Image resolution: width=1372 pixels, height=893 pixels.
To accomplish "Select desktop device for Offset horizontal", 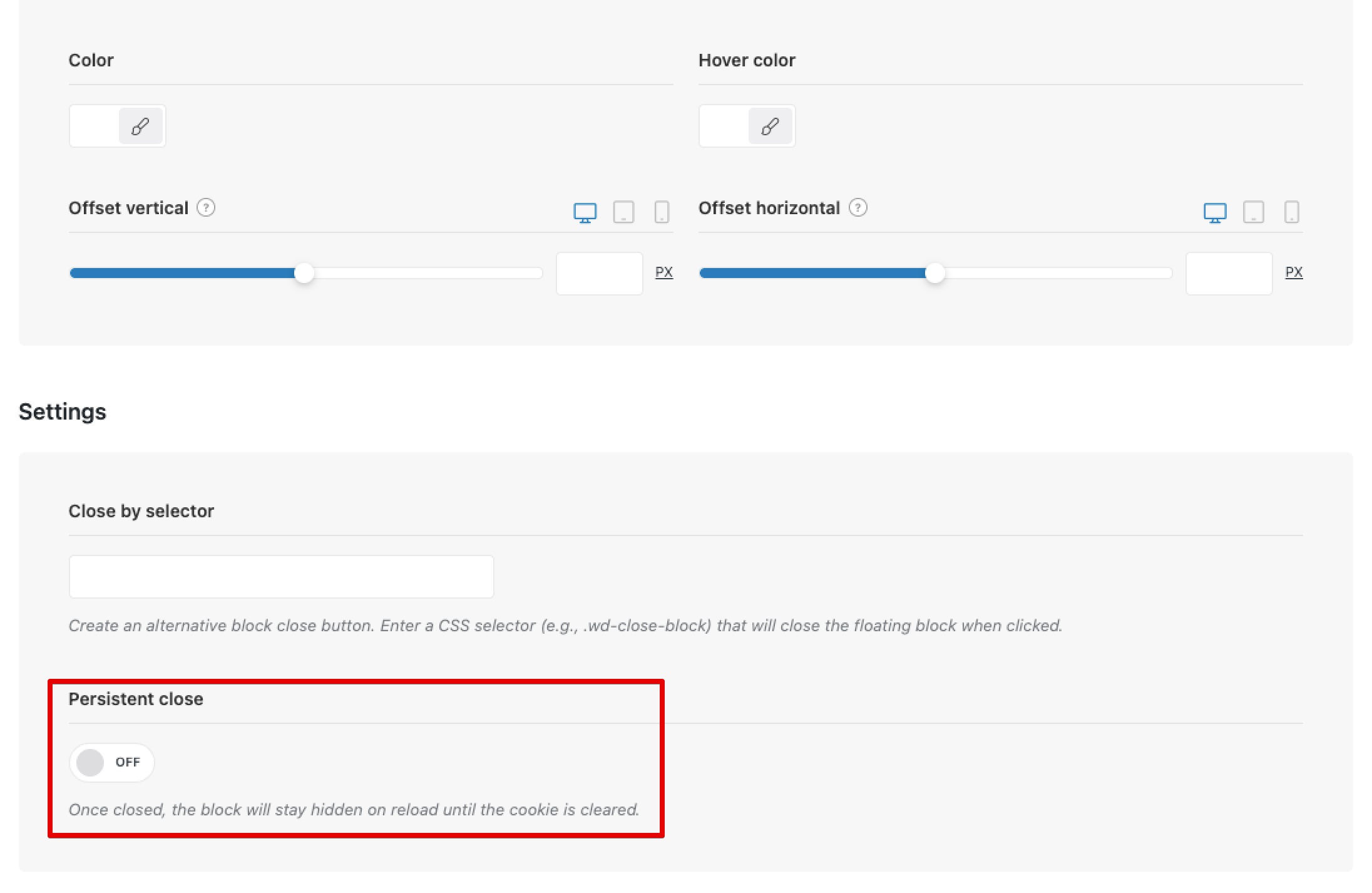I will [1215, 212].
